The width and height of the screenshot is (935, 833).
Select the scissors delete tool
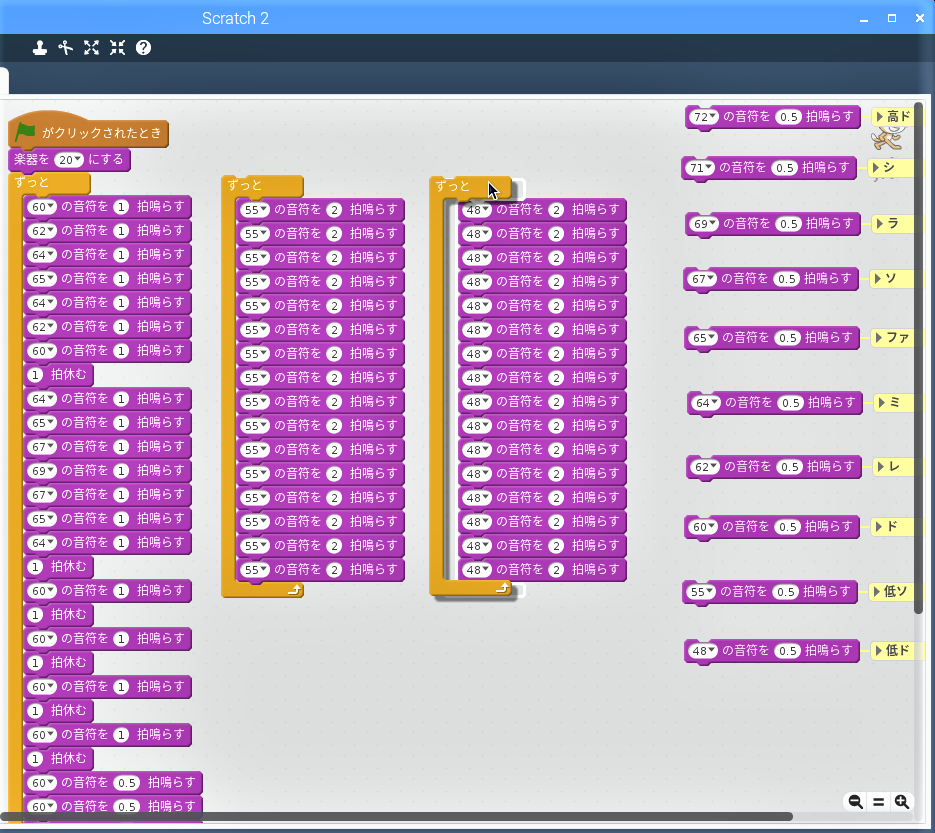[66, 48]
